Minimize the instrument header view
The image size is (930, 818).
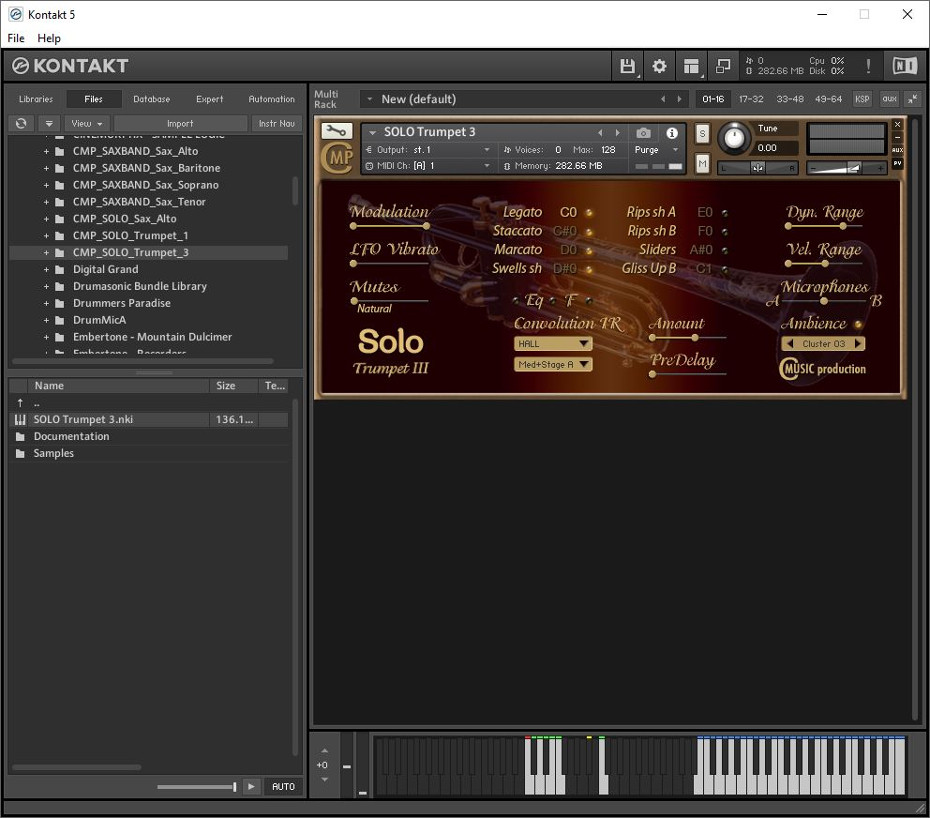pos(897,137)
